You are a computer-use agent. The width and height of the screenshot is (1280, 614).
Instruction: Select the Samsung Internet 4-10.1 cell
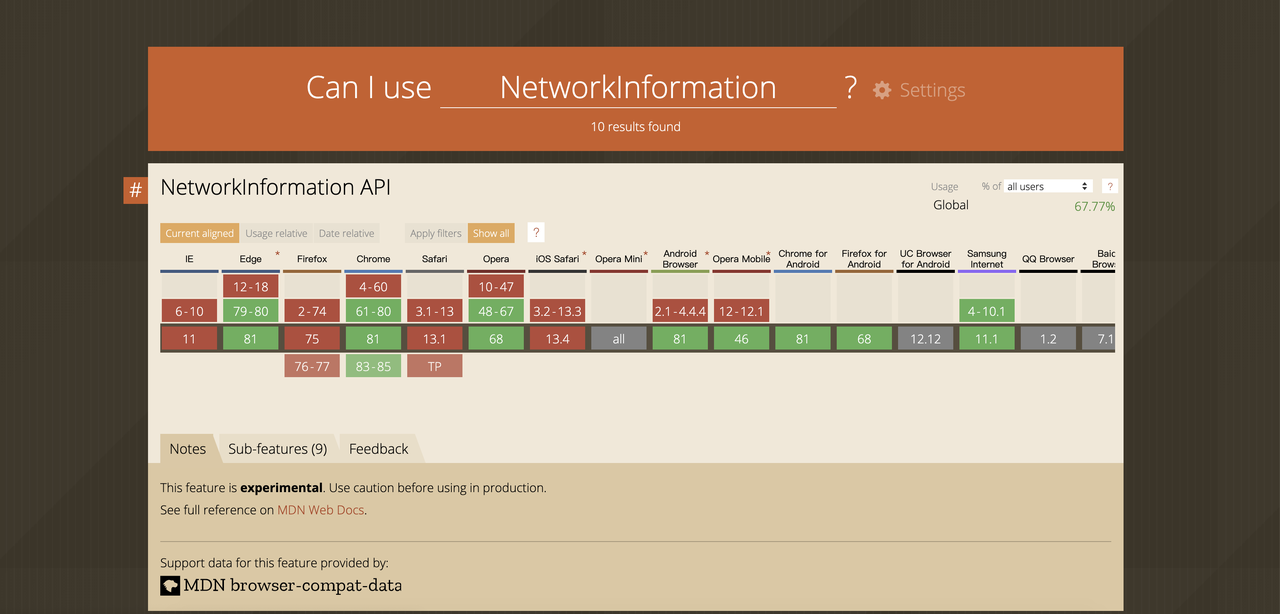(986, 311)
